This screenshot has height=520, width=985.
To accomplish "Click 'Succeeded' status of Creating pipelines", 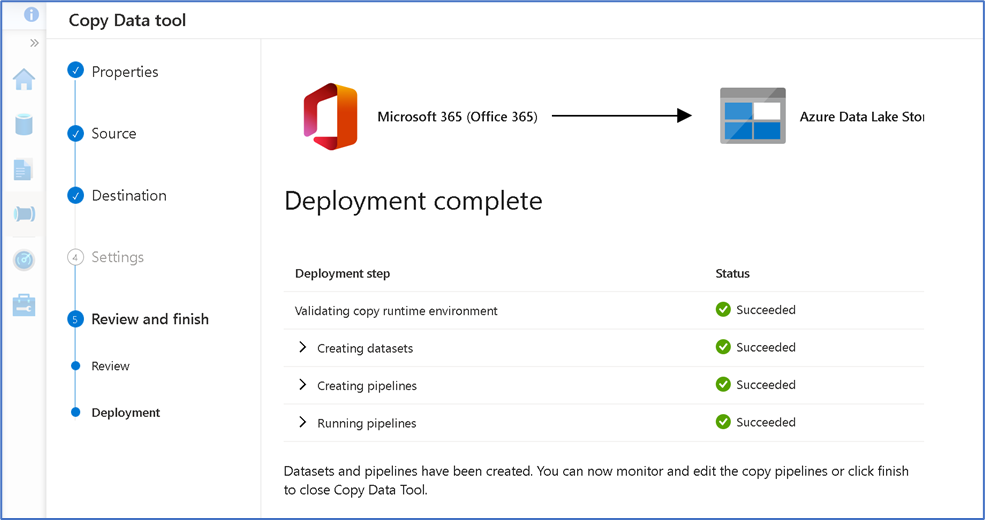I will (766, 385).
